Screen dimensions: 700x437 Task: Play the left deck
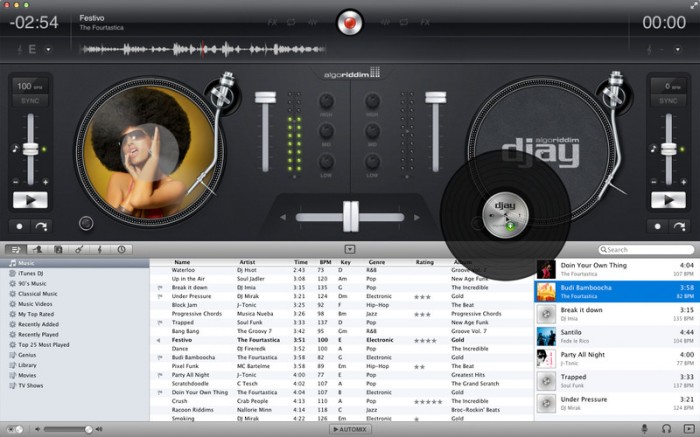(30, 200)
